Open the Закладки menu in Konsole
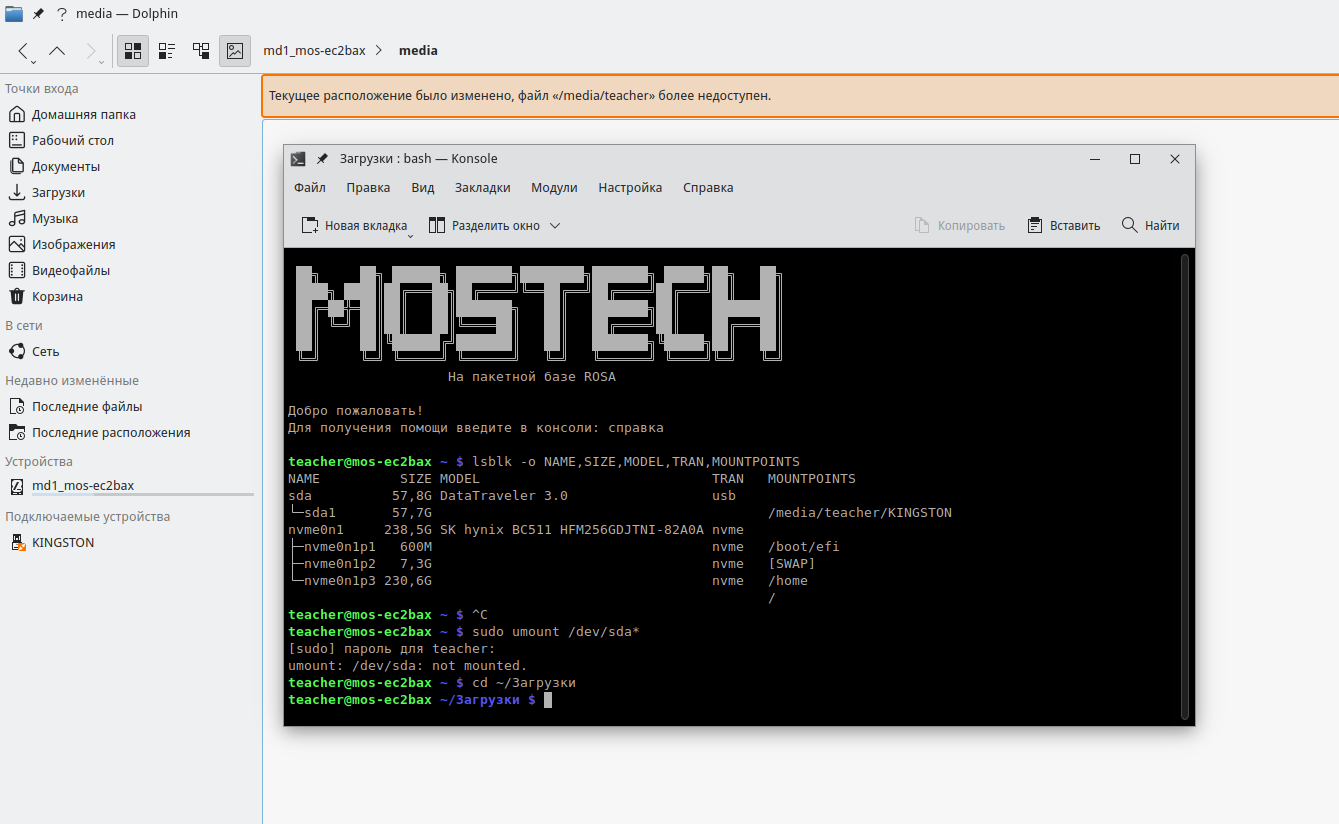The height and width of the screenshot is (824, 1339). click(483, 187)
